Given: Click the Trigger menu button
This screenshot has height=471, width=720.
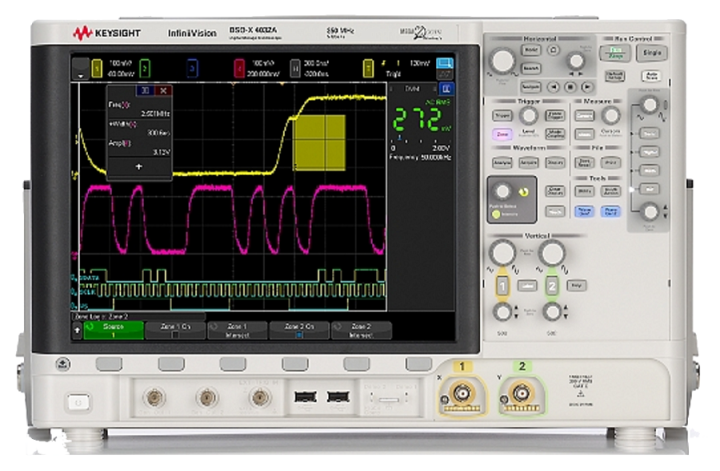Looking at the screenshot, I should point(502,116).
